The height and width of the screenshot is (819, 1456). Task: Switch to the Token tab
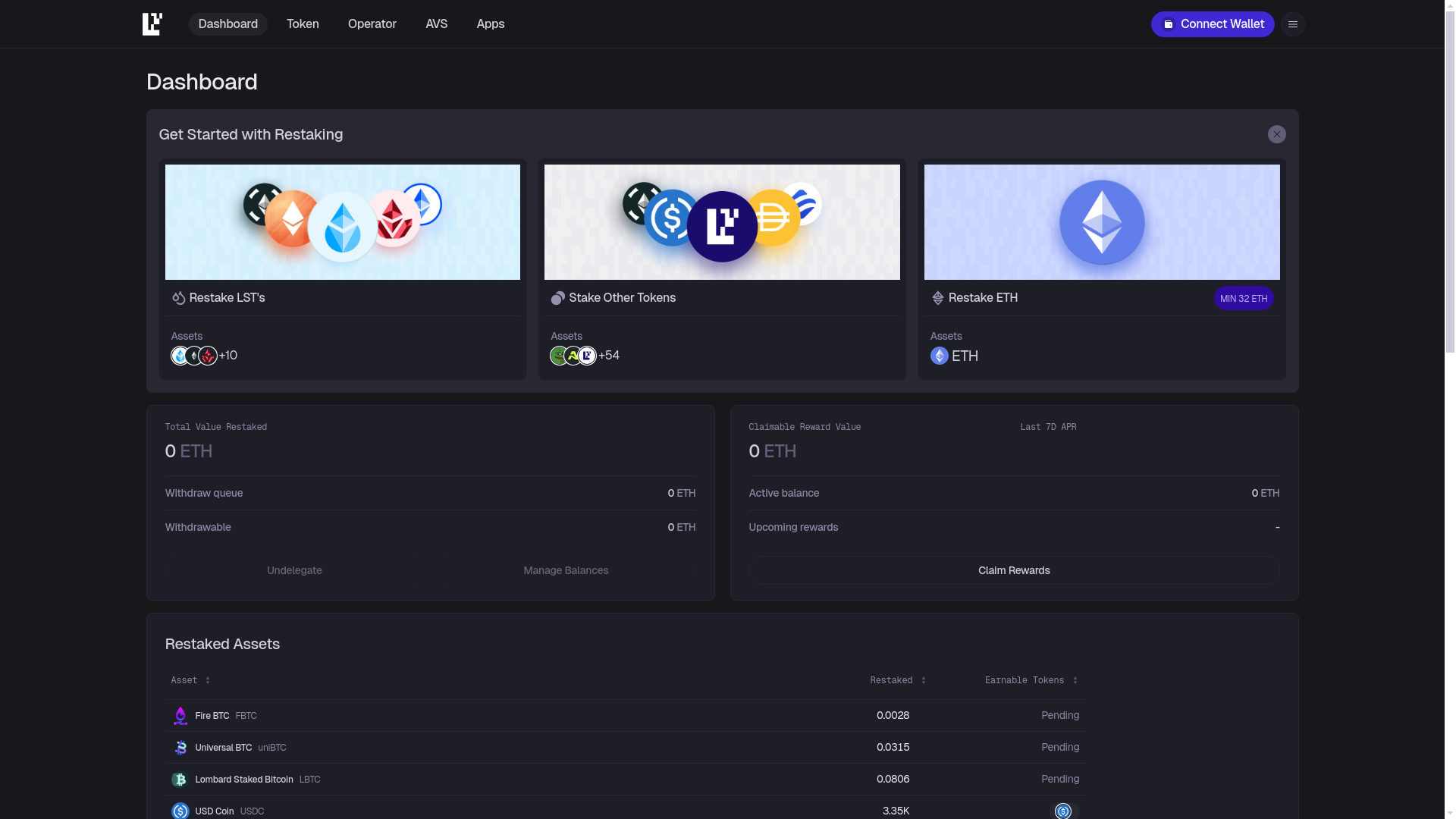[303, 24]
